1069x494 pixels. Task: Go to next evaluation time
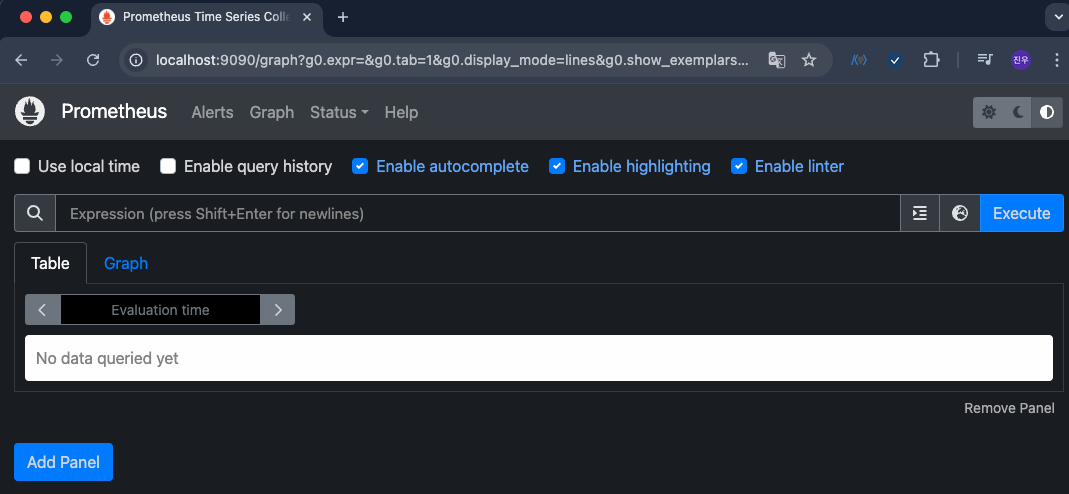(277, 310)
